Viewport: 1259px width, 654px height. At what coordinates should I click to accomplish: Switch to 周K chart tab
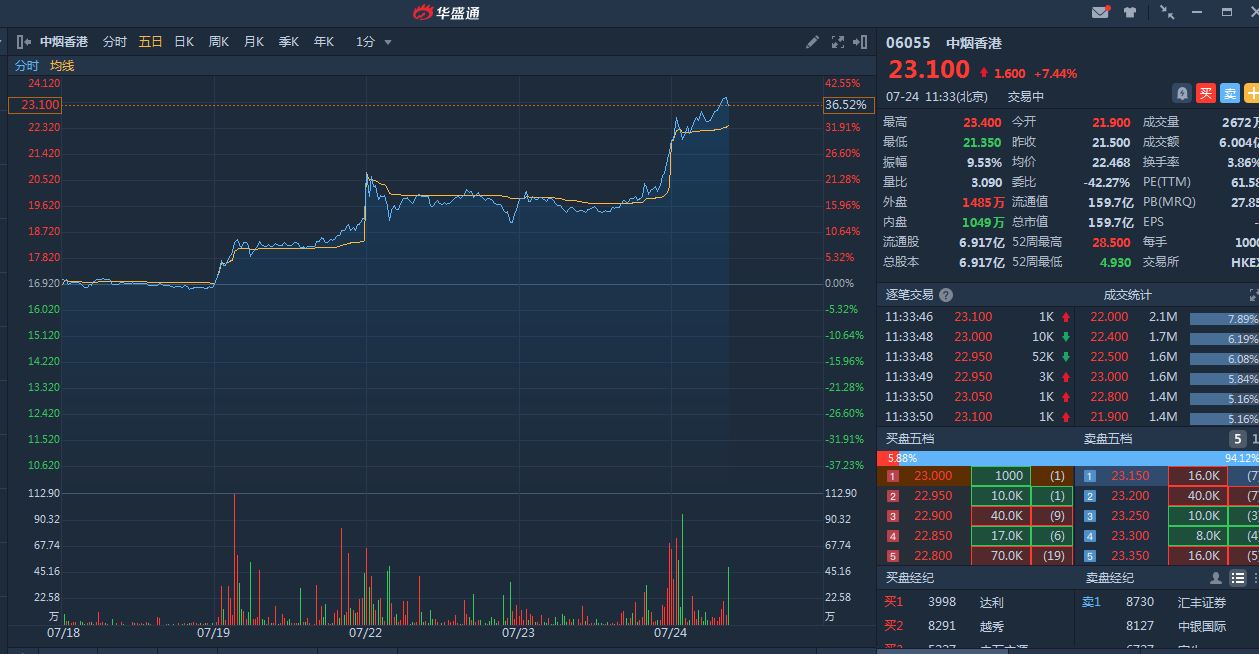click(218, 42)
